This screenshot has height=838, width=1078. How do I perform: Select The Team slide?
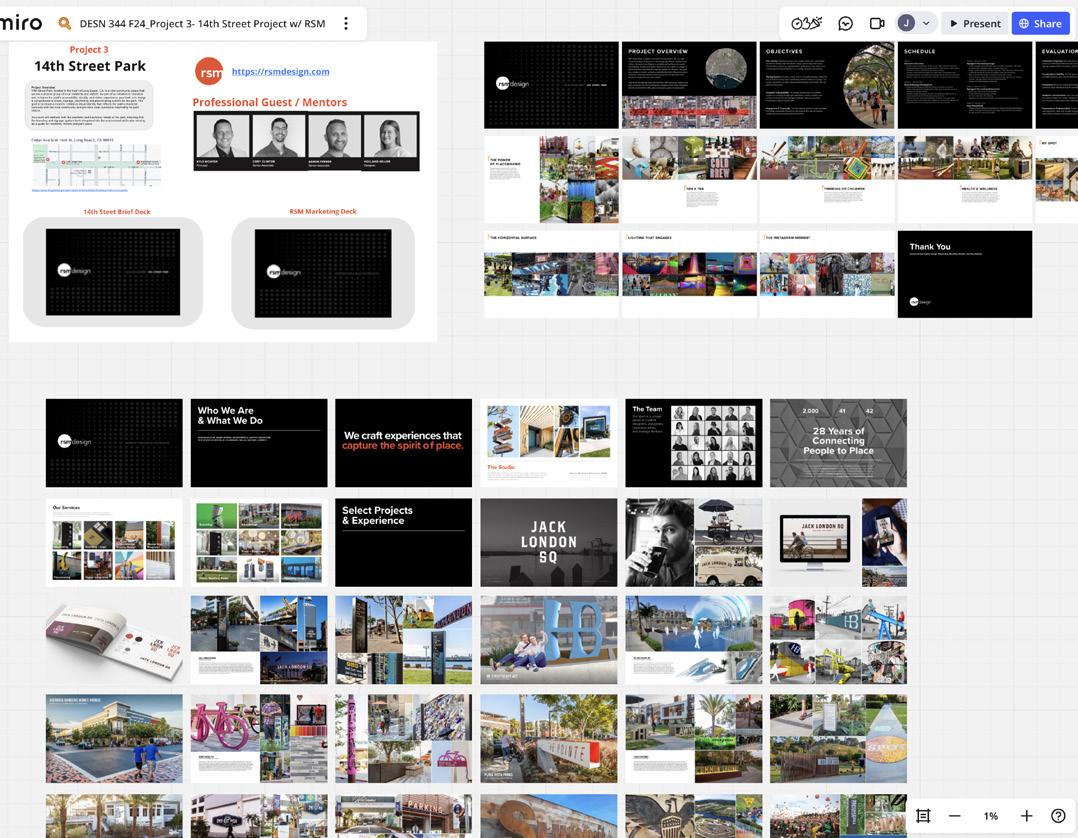point(694,443)
